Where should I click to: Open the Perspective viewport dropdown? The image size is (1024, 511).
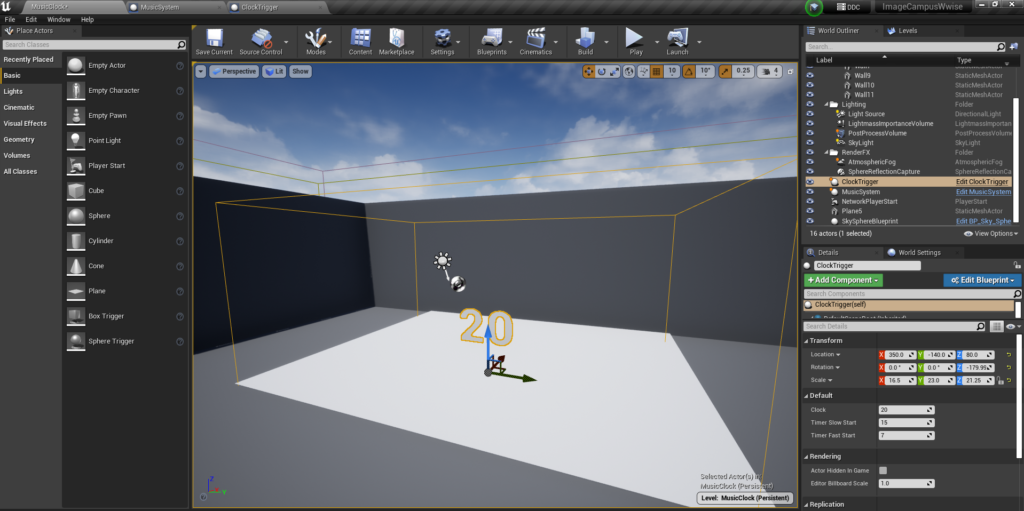tap(234, 72)
